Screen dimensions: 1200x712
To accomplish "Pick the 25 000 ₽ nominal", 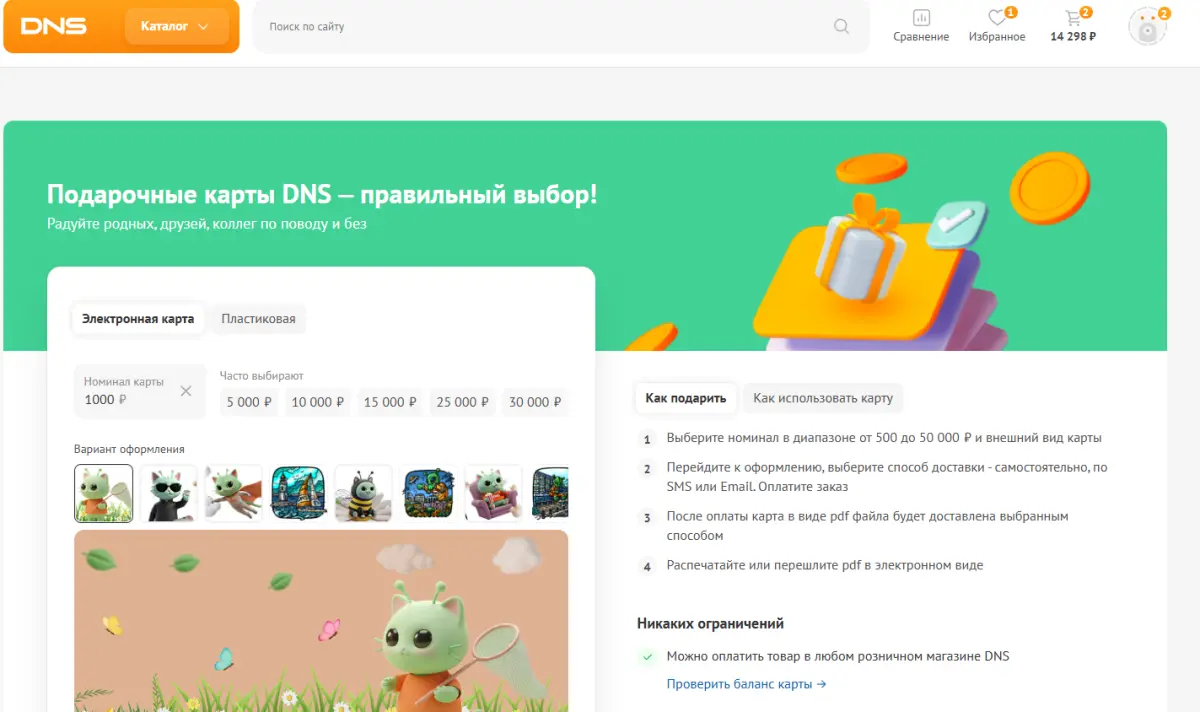I will [462, 402].
